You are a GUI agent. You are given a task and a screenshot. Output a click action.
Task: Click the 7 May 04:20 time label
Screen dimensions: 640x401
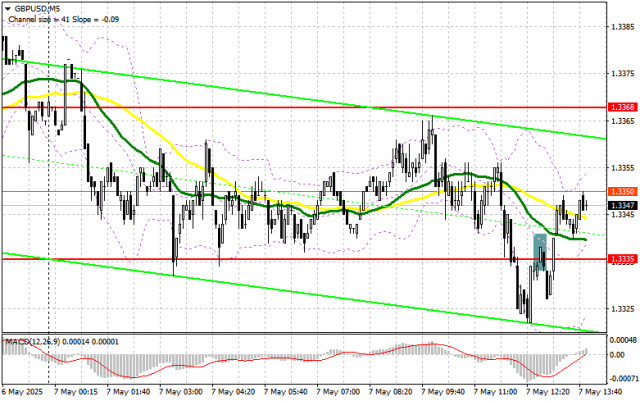tap(233, 392)
